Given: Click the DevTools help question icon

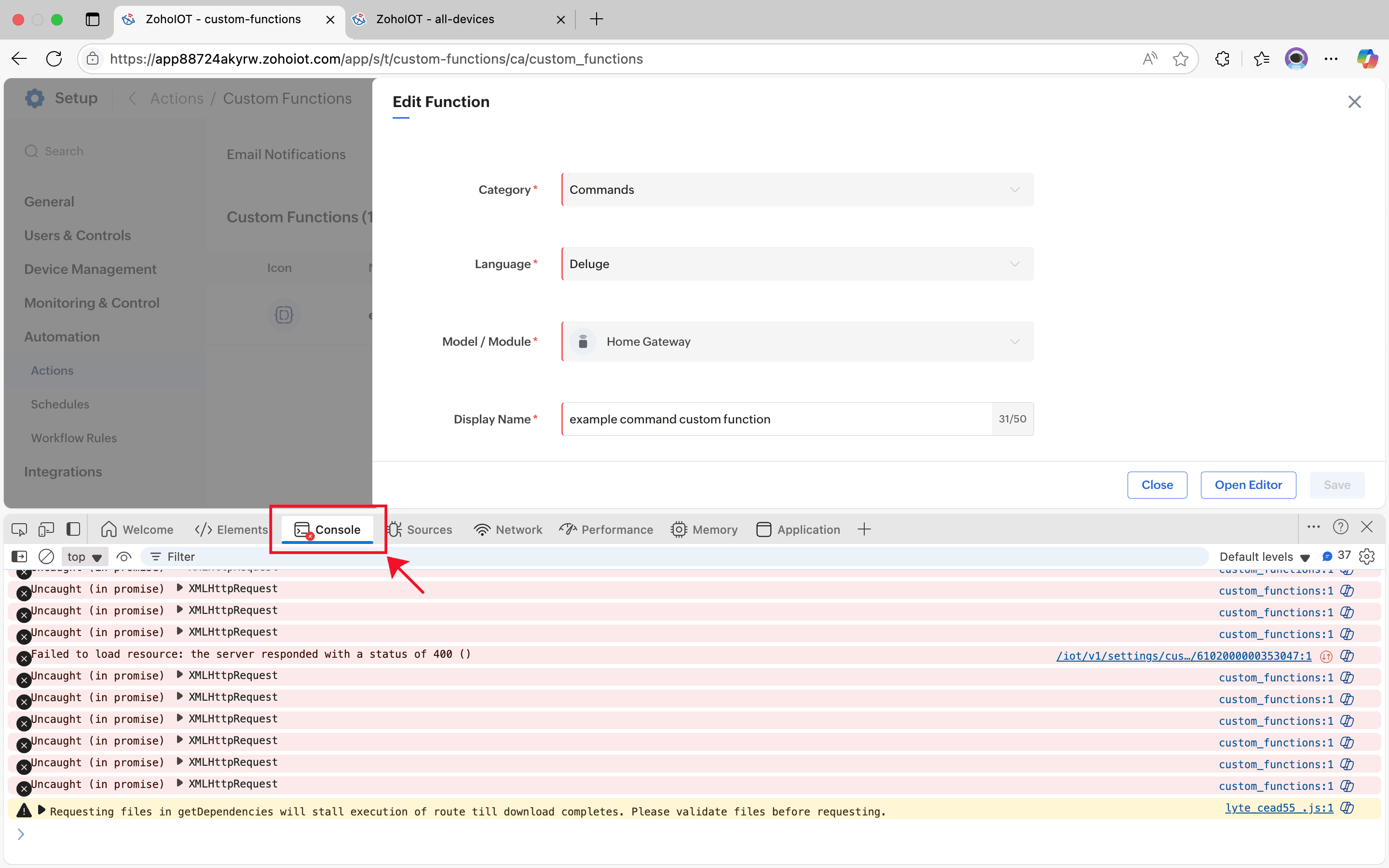Looking at the screenshot, I should coord(1340,527).
